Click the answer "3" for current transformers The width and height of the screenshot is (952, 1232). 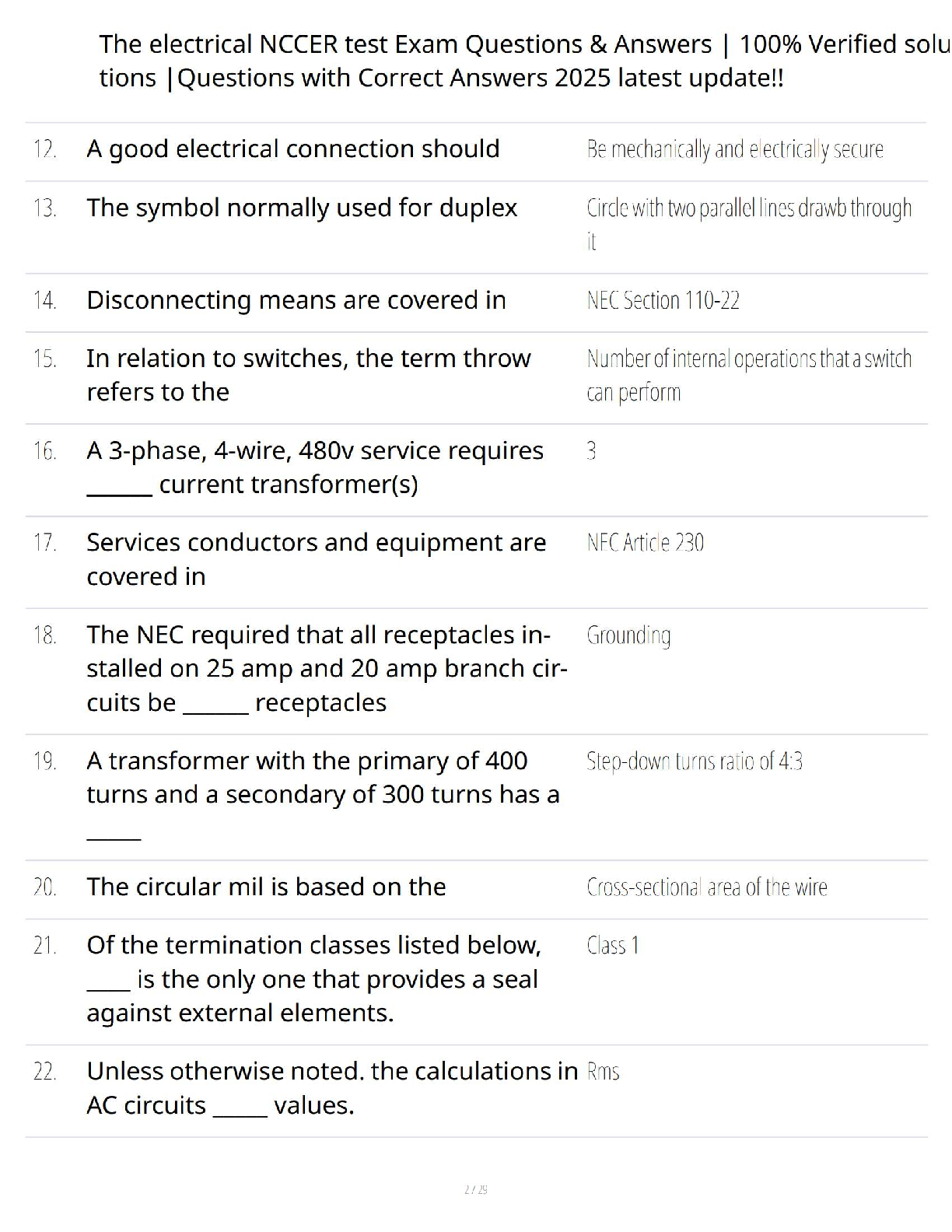[591, 450]
